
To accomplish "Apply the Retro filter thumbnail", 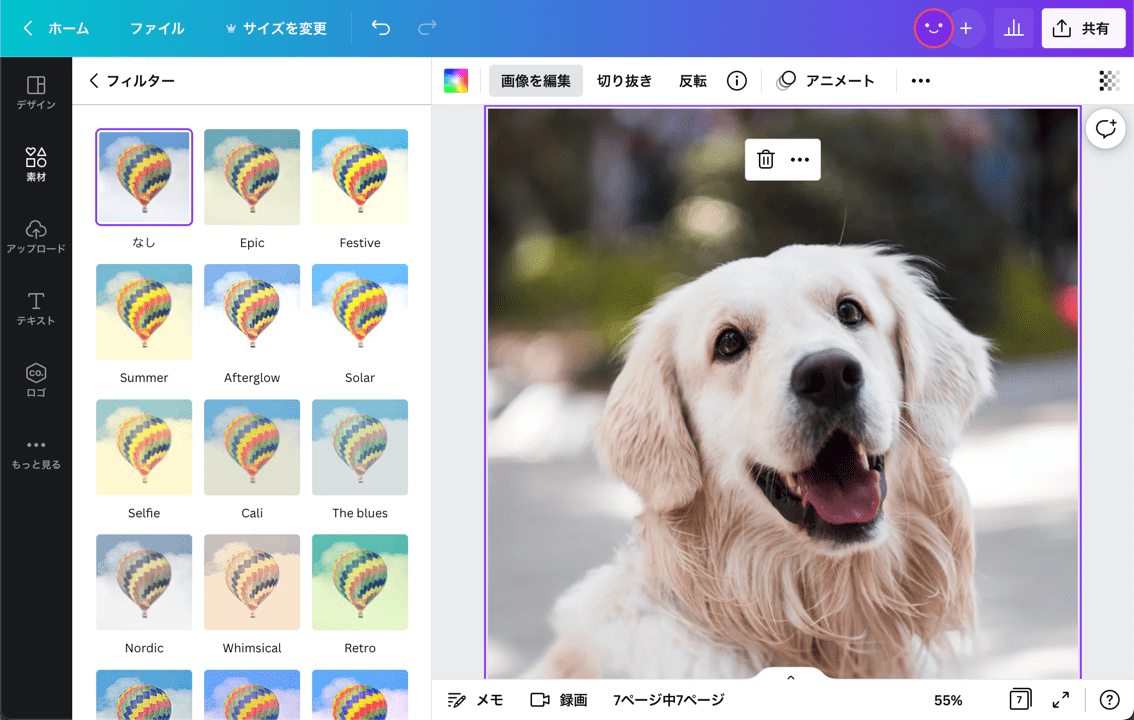I will coord(360,582).
